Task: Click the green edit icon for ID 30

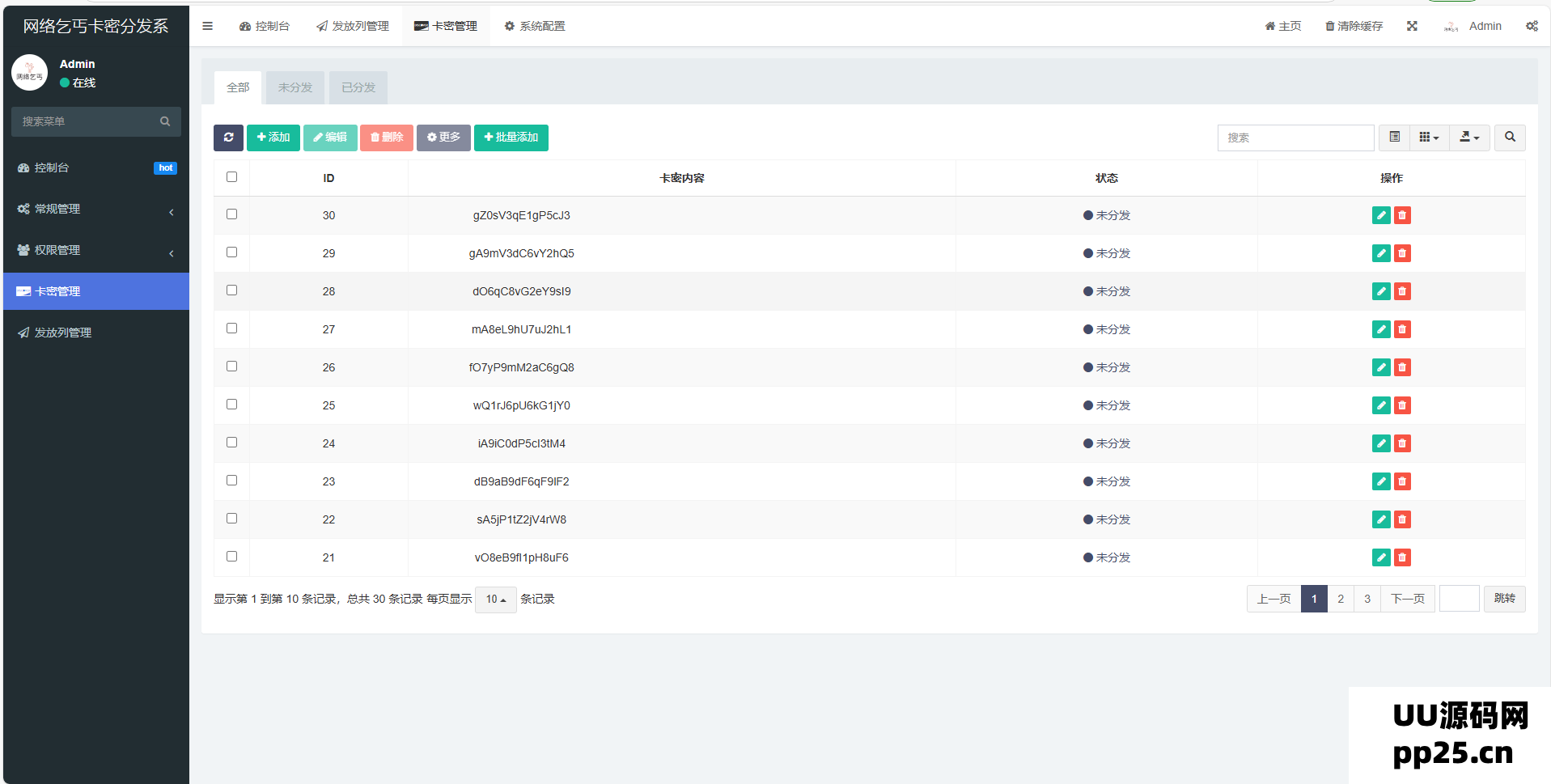Action: [x=1381, y=215]
